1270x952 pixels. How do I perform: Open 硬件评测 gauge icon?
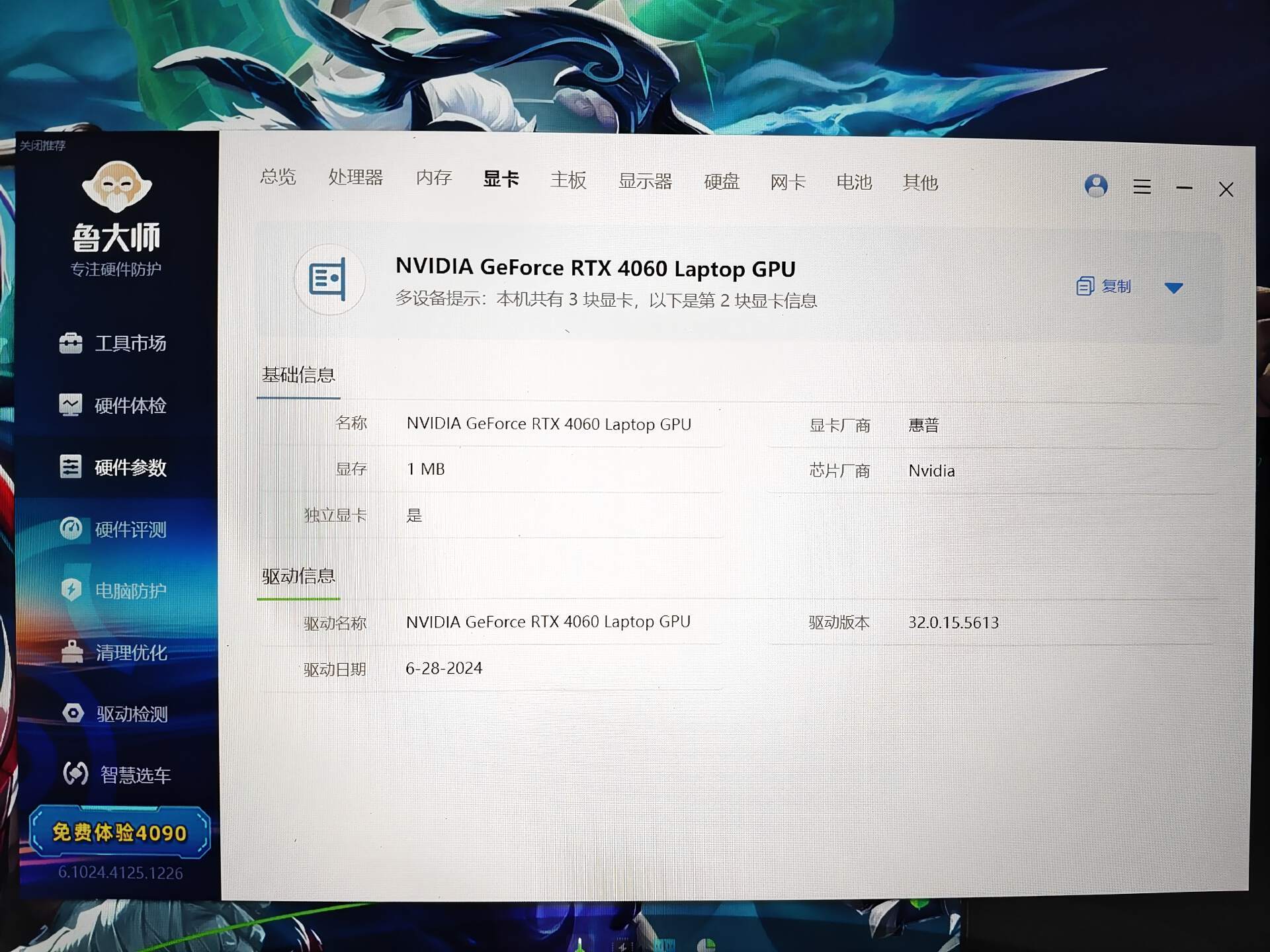(x=71, y=528)
